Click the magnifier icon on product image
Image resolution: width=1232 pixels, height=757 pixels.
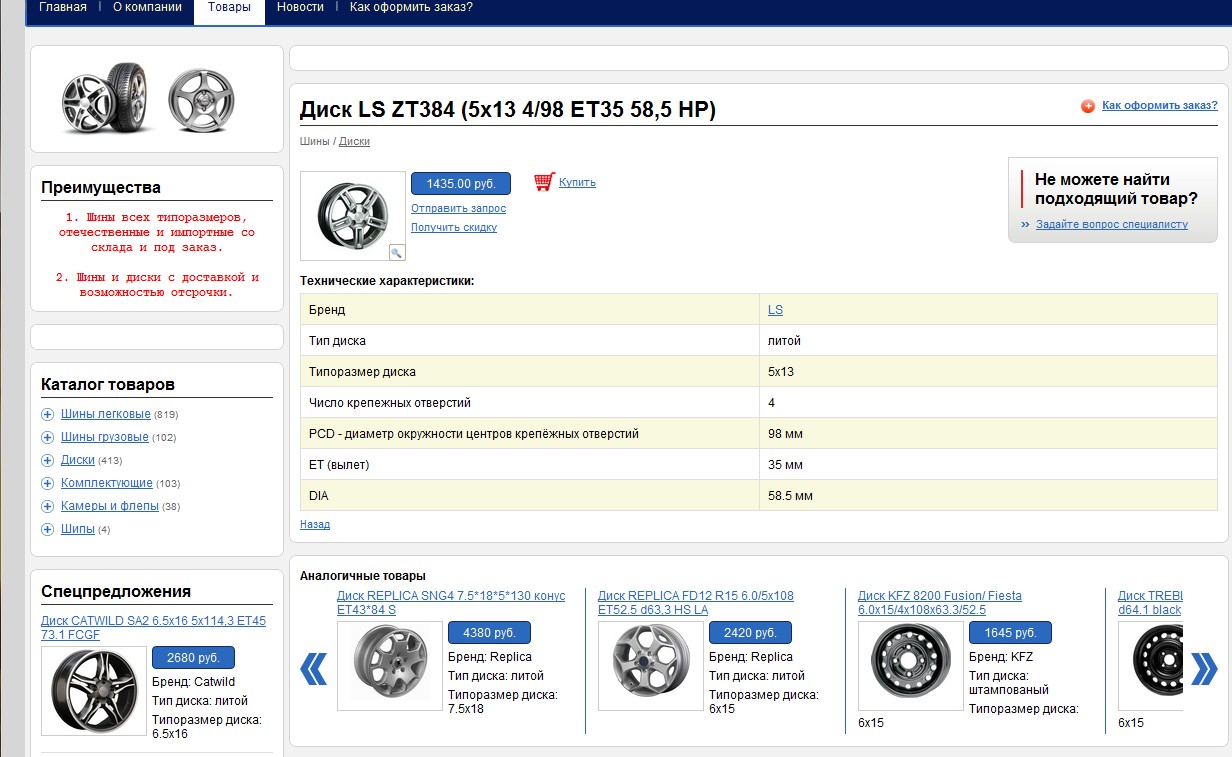[396, 252]
